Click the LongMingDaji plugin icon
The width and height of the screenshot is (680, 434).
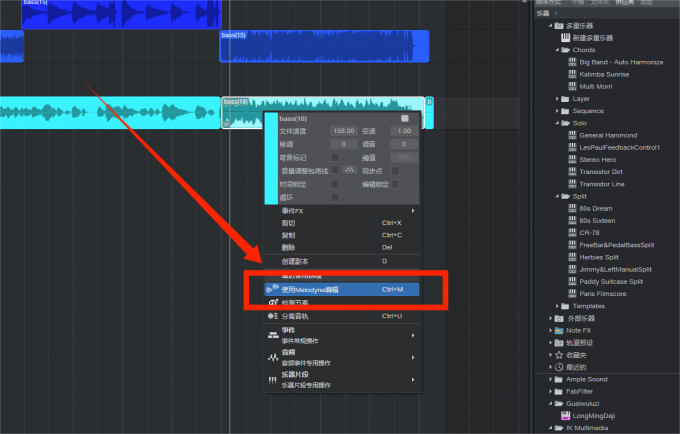566,416
